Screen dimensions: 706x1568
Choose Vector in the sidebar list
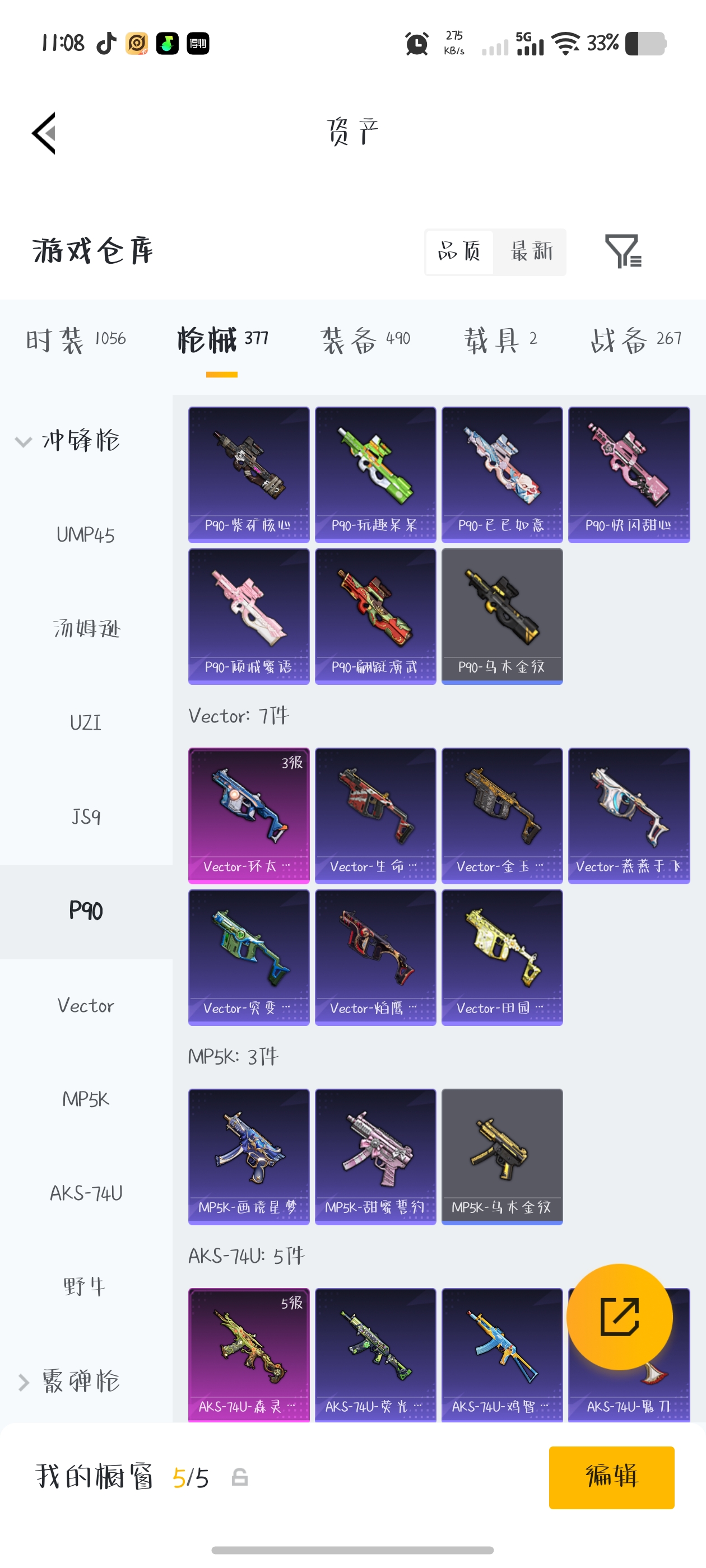coord(86,1005)
